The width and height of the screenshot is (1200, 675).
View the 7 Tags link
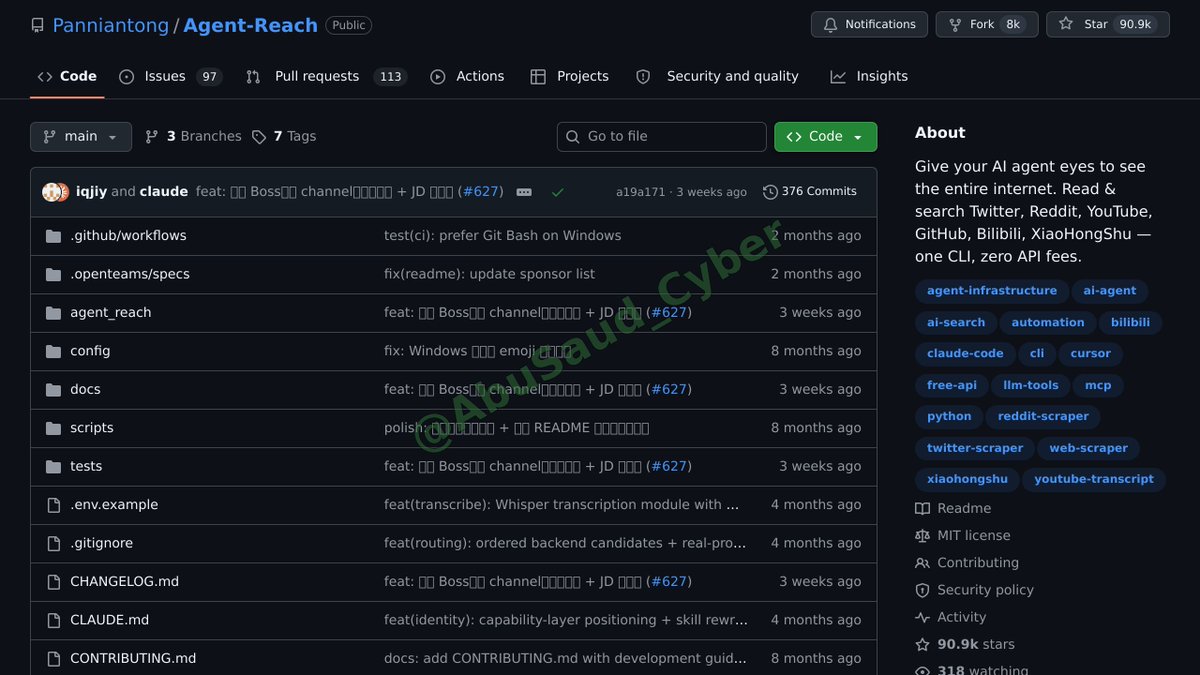click(x=284, y=136)
